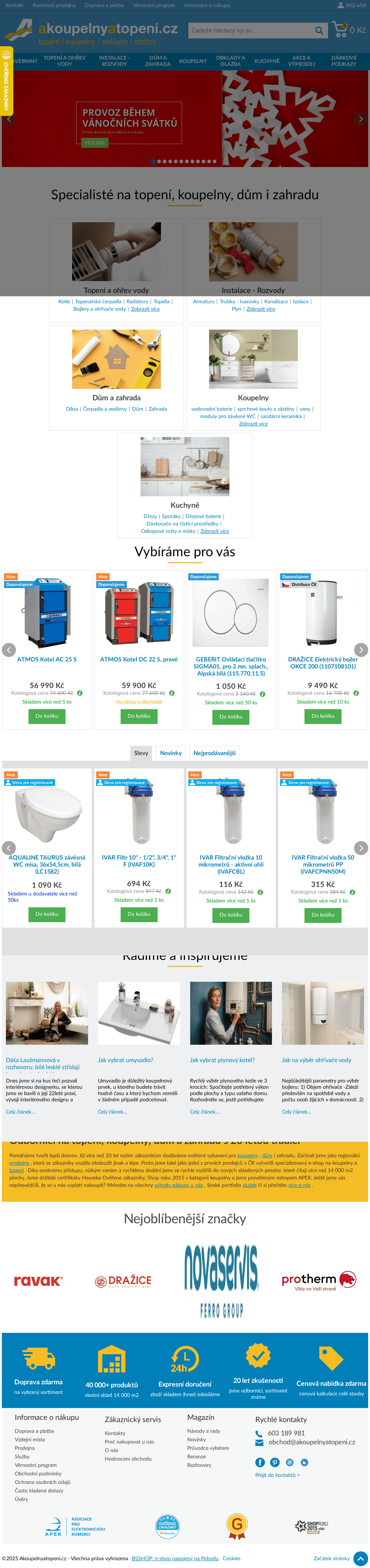Switch to the Nejprodávanější tab
This screenshot has height=1568, width=370.
[x=214, y=753]
